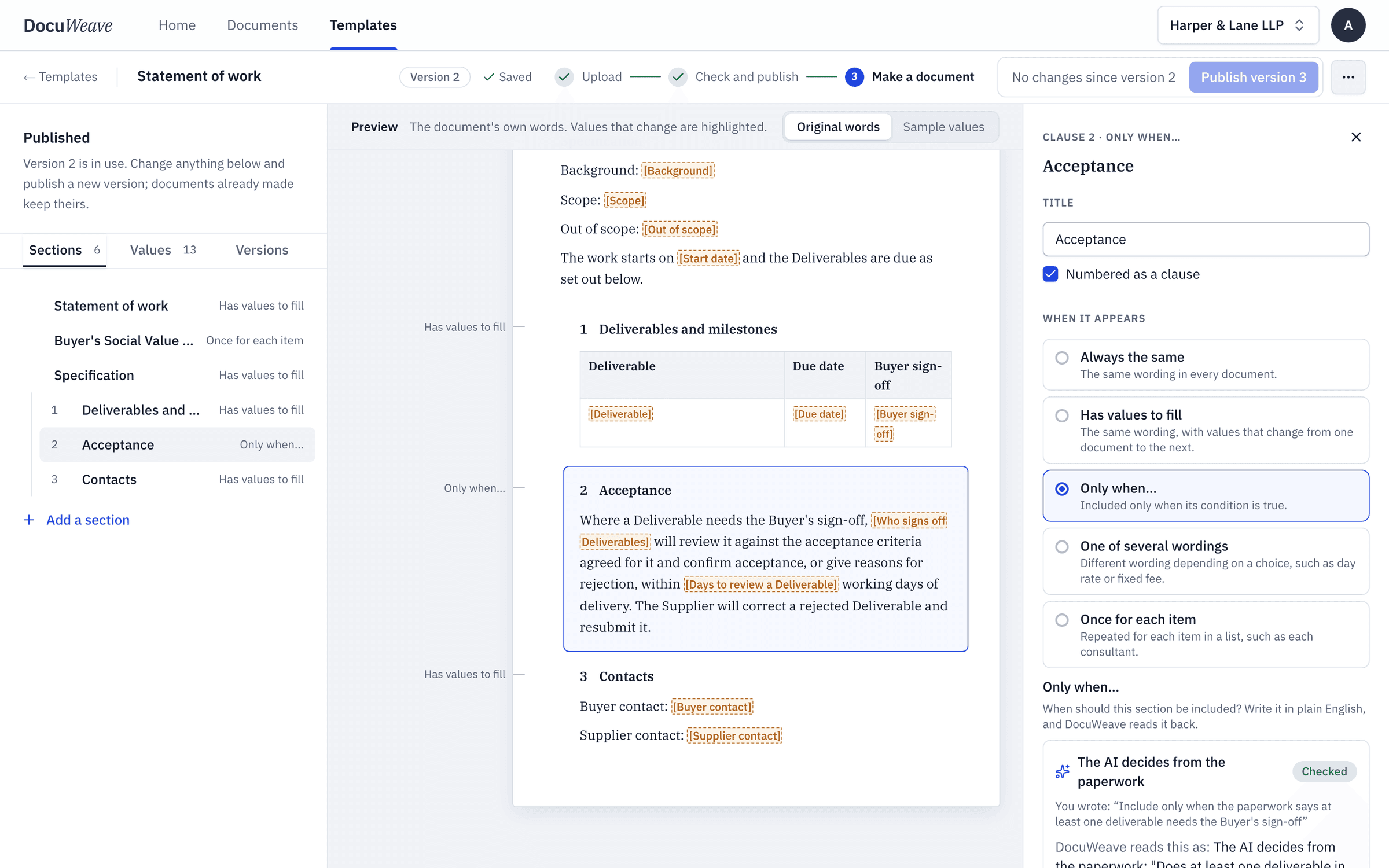Image resolution: width=1389 pixels, height=868 pixels.
Task: Select the Acceptance section row in the list
Action: (x=177, y=444)
